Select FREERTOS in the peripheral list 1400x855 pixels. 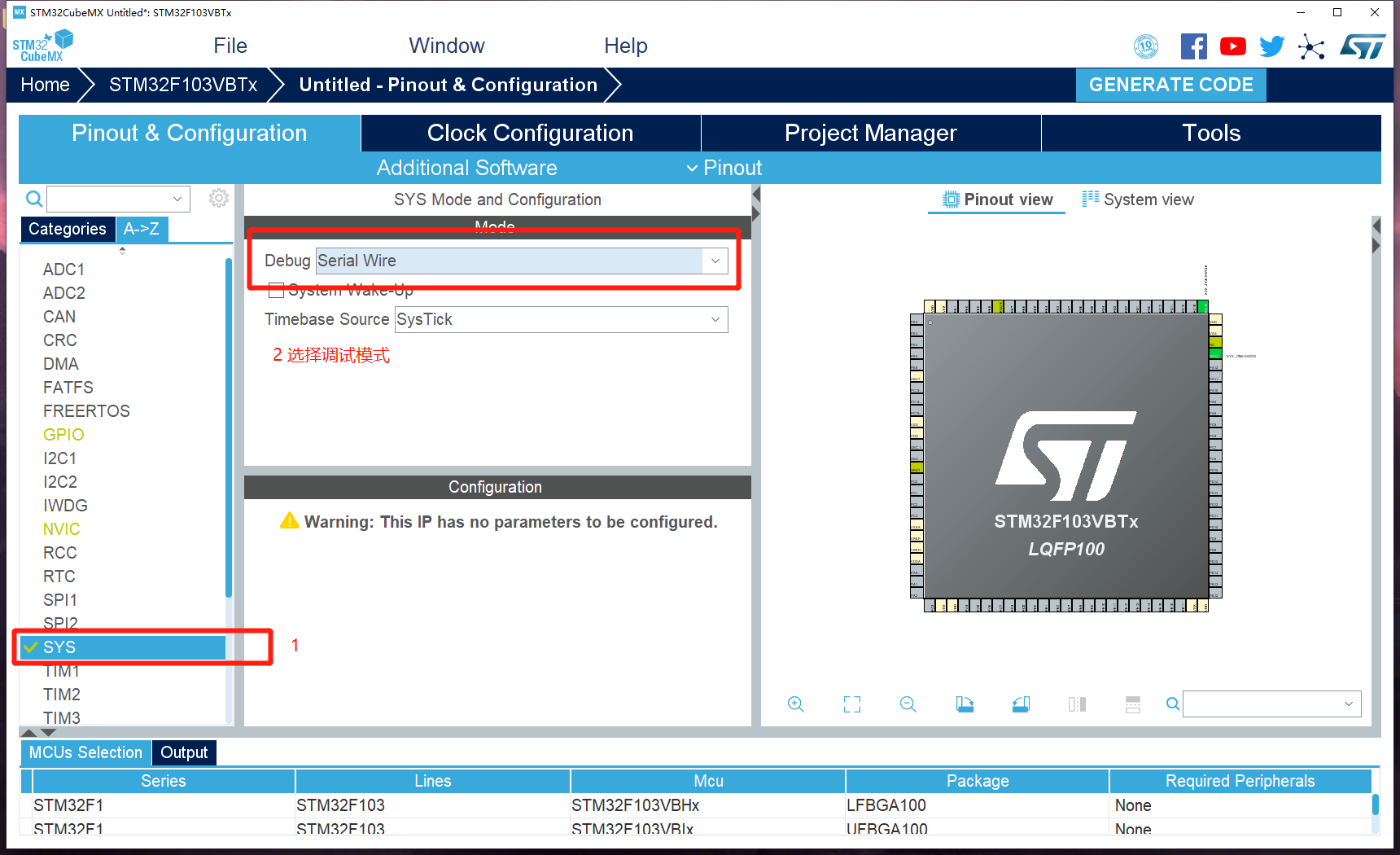(x=86, y=411)
